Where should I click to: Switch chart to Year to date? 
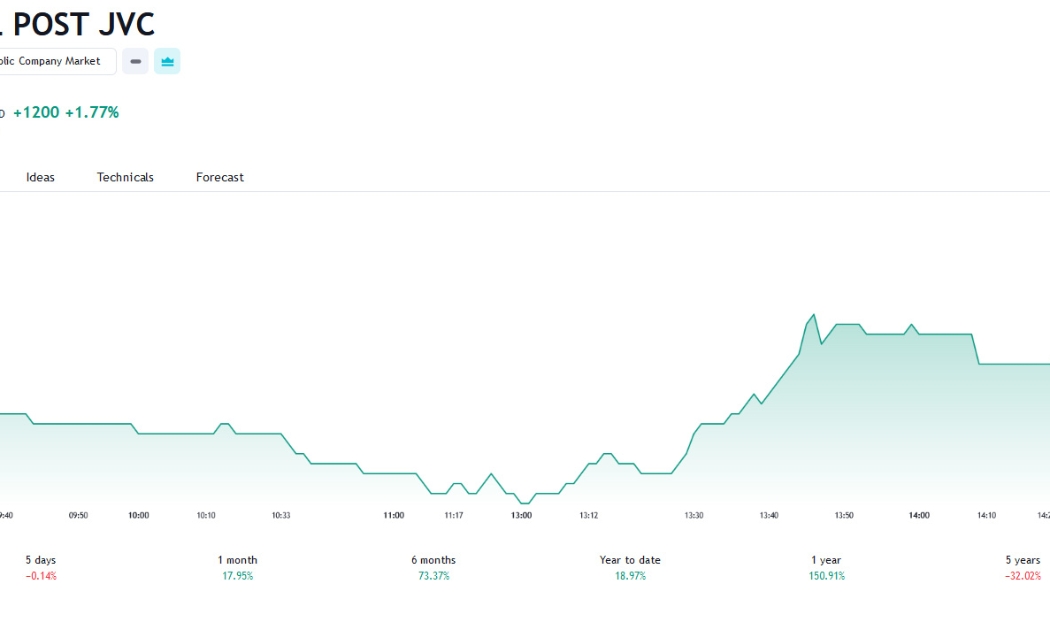pos(629,567)
